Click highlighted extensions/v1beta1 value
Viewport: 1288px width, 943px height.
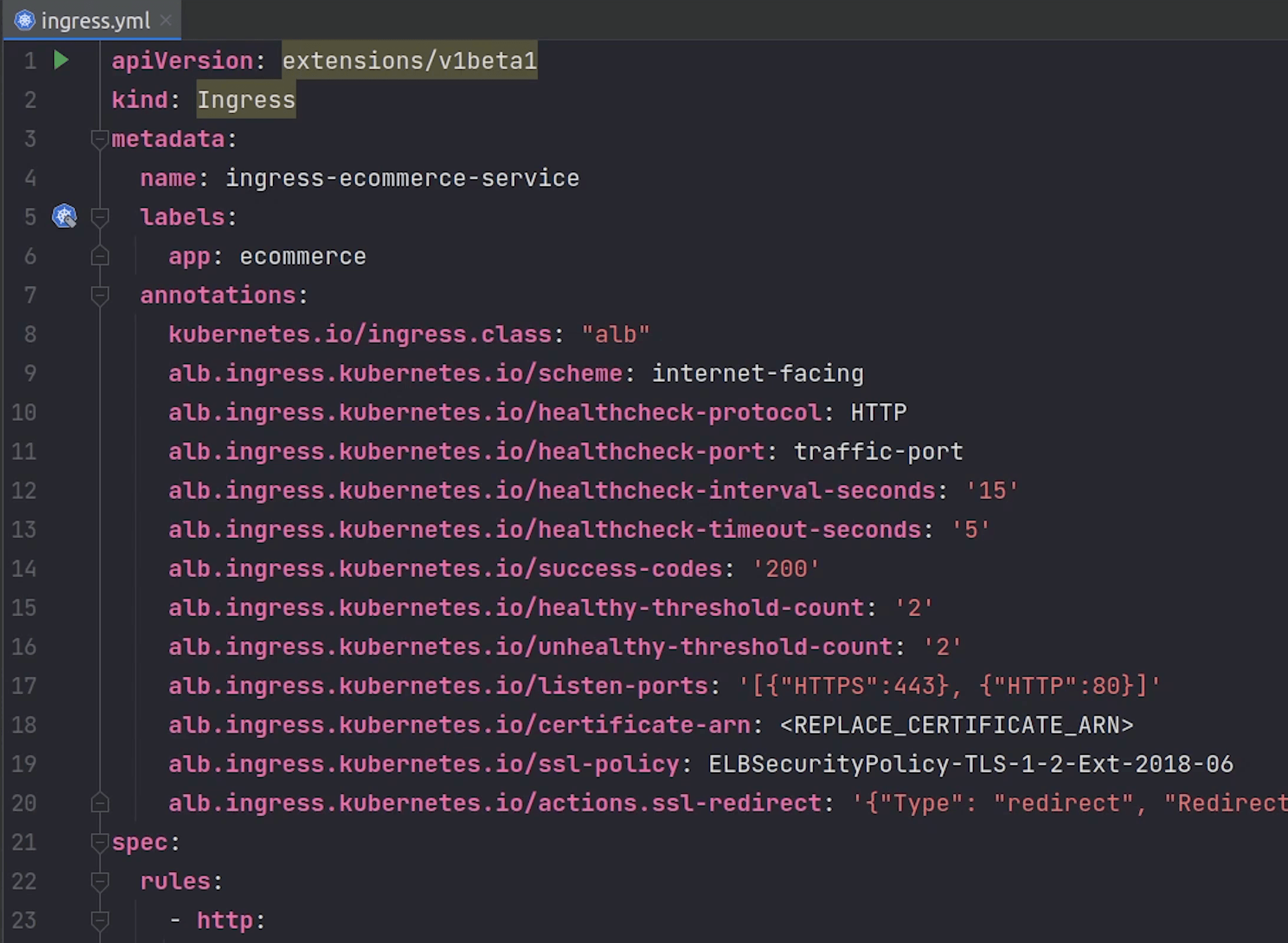(x=409, y=60)
